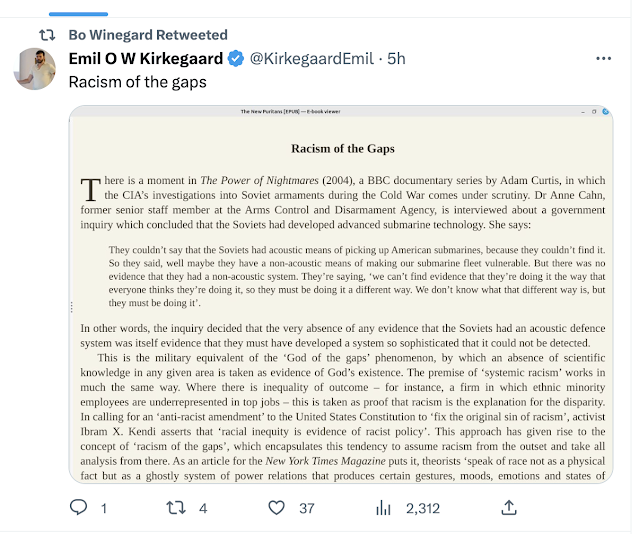Open the 5h timestamp link
The height and width of the screenshot is (534, 639).
coord(396,59)
